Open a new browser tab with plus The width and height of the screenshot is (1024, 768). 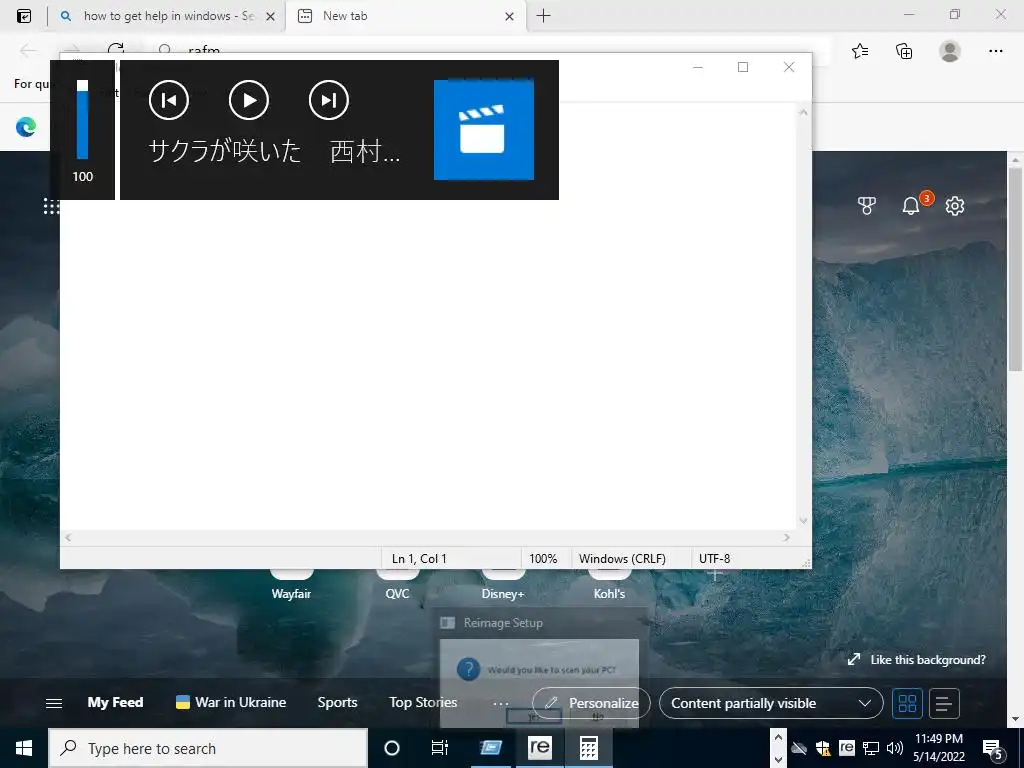point(543,16)
